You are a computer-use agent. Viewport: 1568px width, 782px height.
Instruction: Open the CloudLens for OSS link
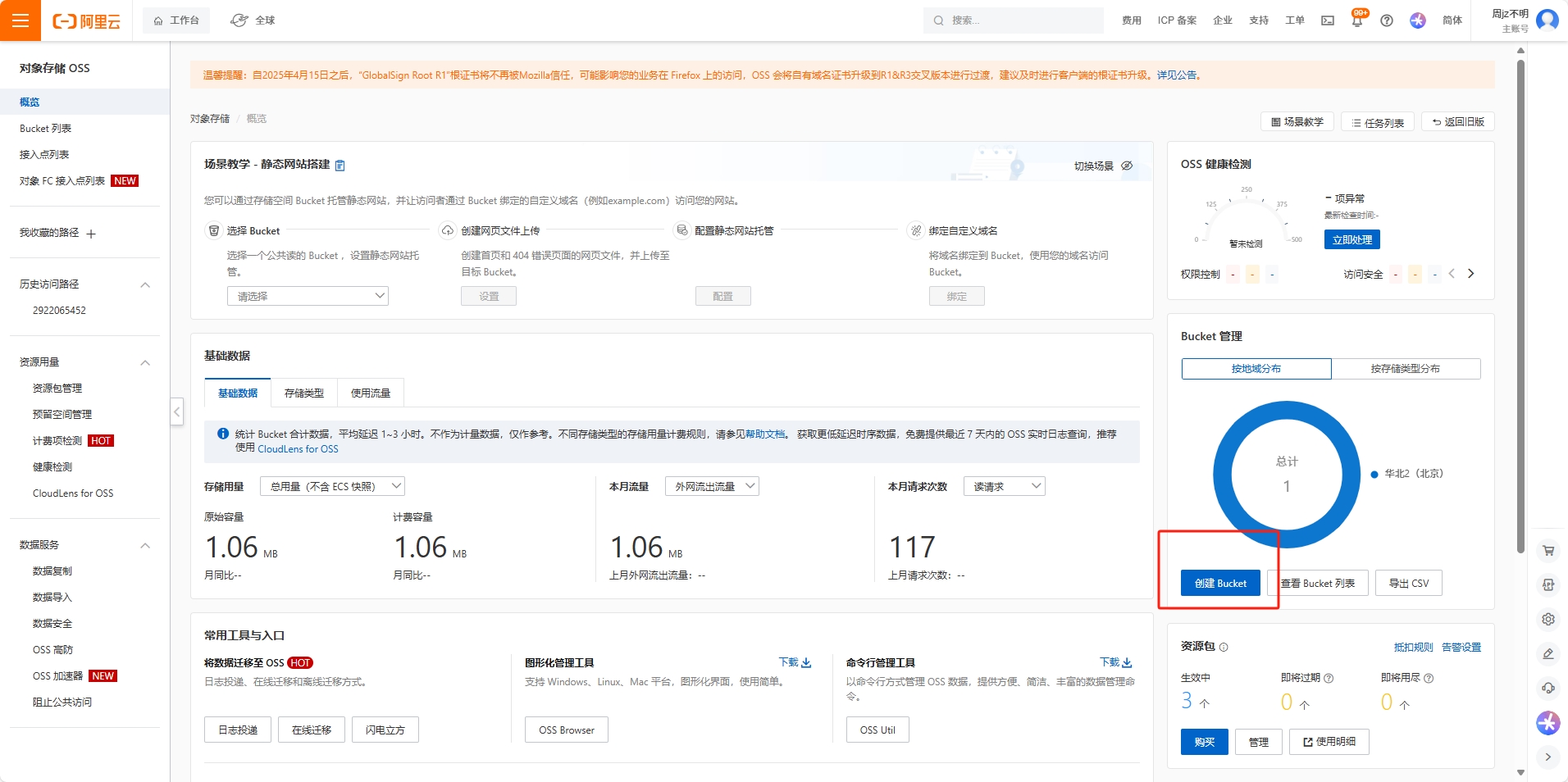click(x=298, y=448)
